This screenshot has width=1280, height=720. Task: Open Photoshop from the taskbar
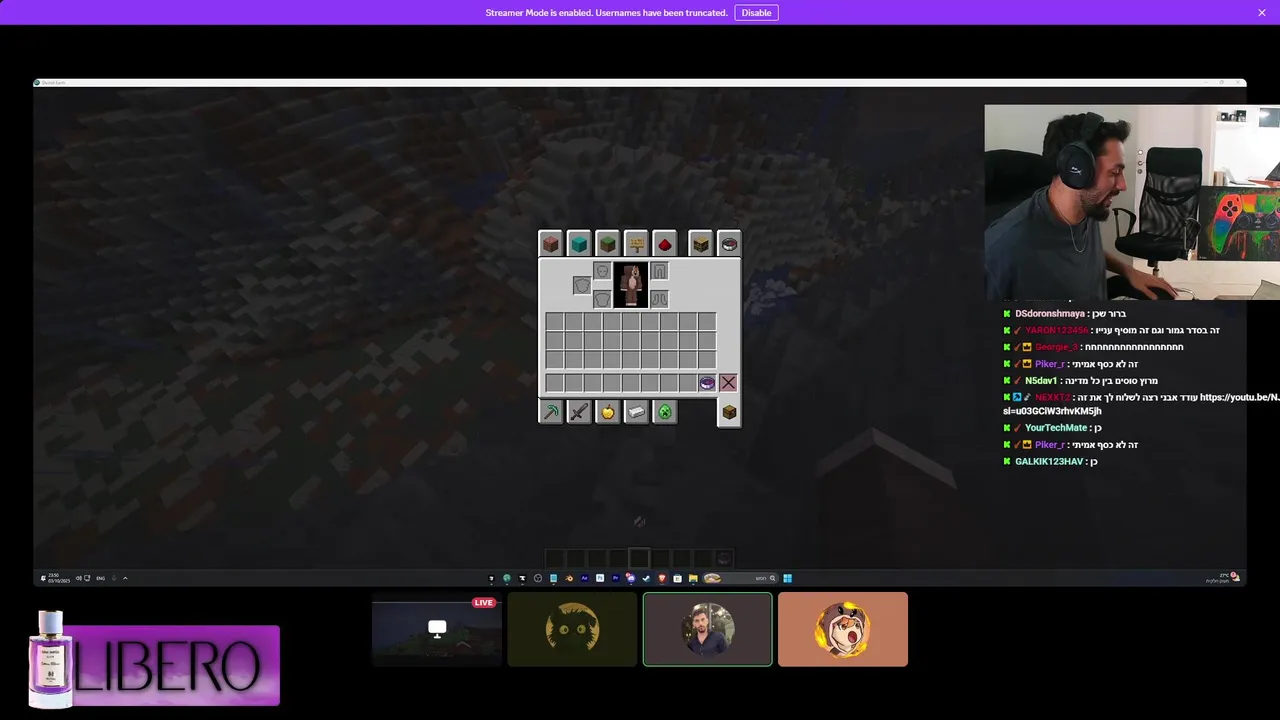tap(600, 578)
